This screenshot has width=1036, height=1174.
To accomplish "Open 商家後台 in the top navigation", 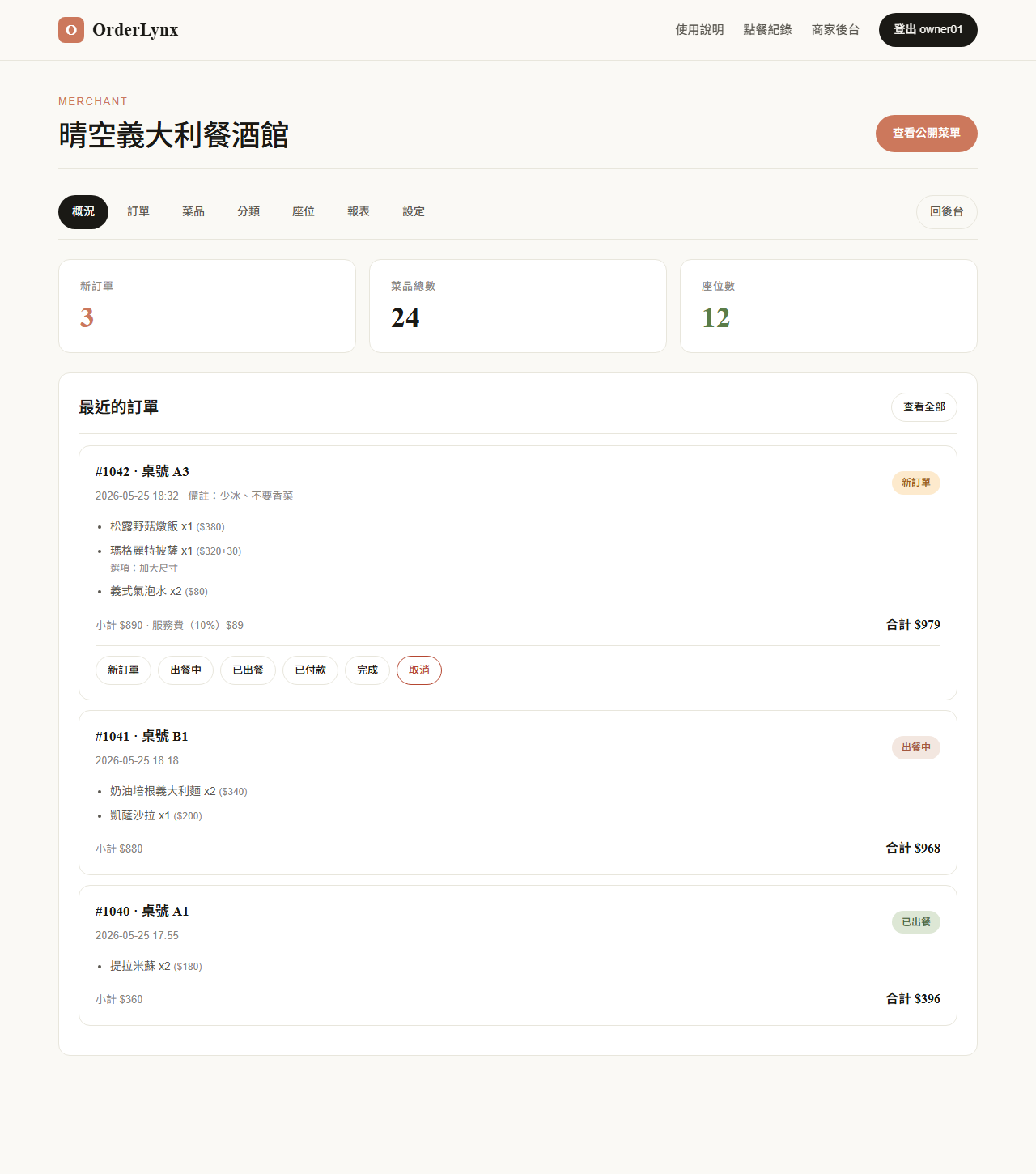I will 836,30.
